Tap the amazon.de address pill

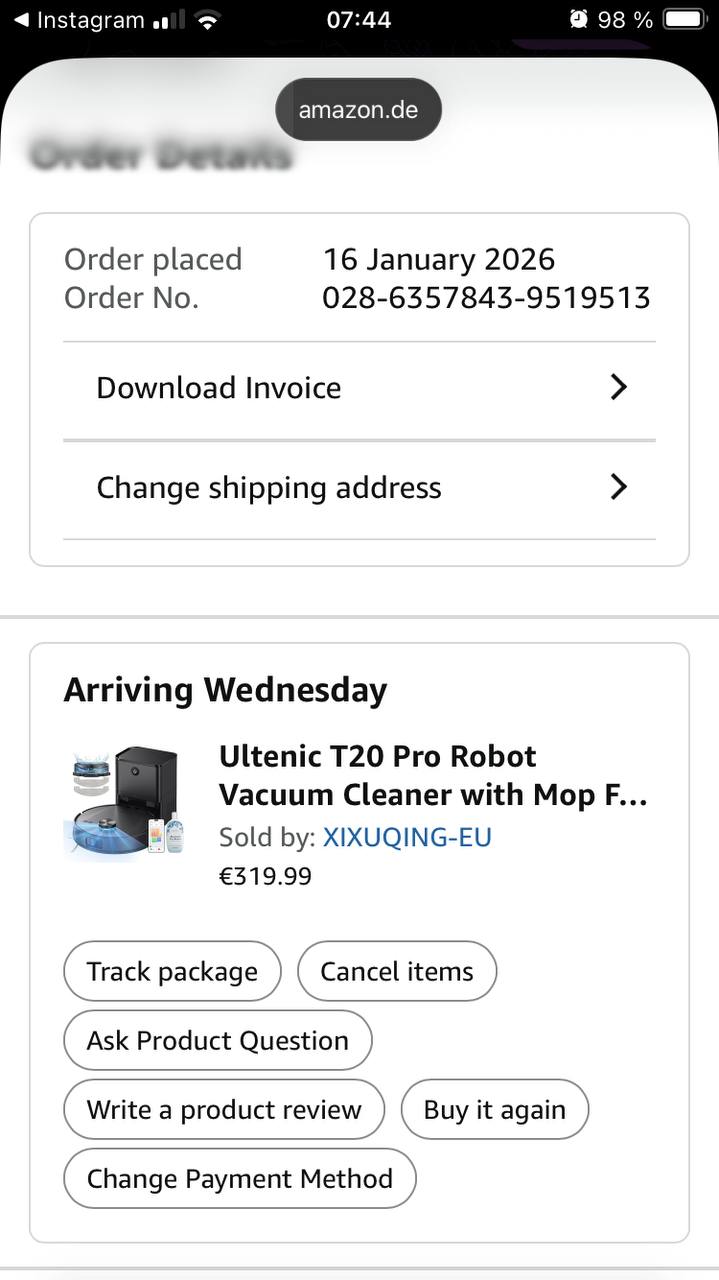point(358,109)
